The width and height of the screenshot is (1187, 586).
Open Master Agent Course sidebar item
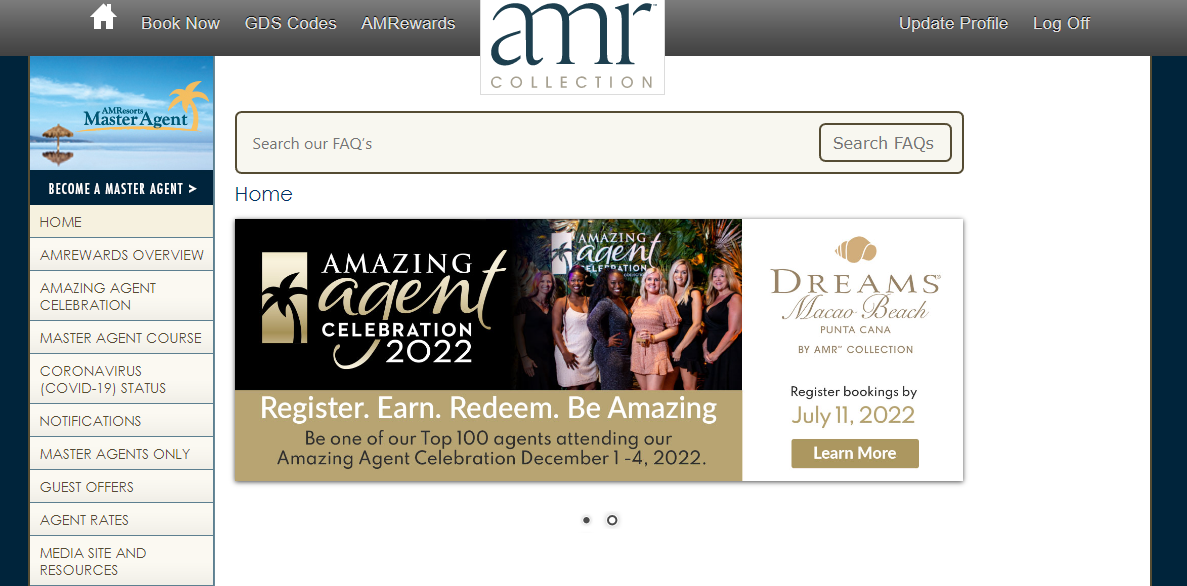click(x=122, y=338)
